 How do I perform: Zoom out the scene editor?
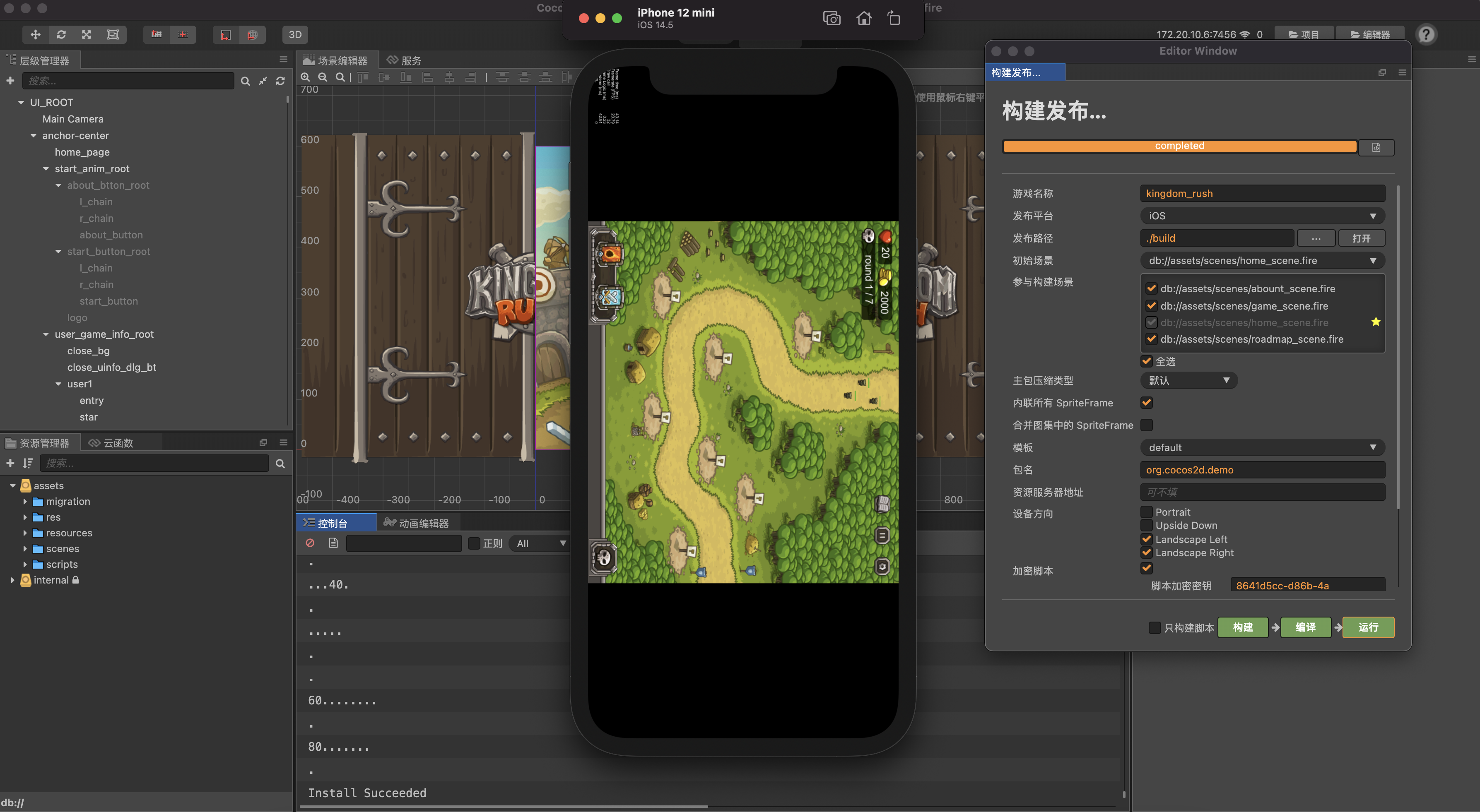323,77
